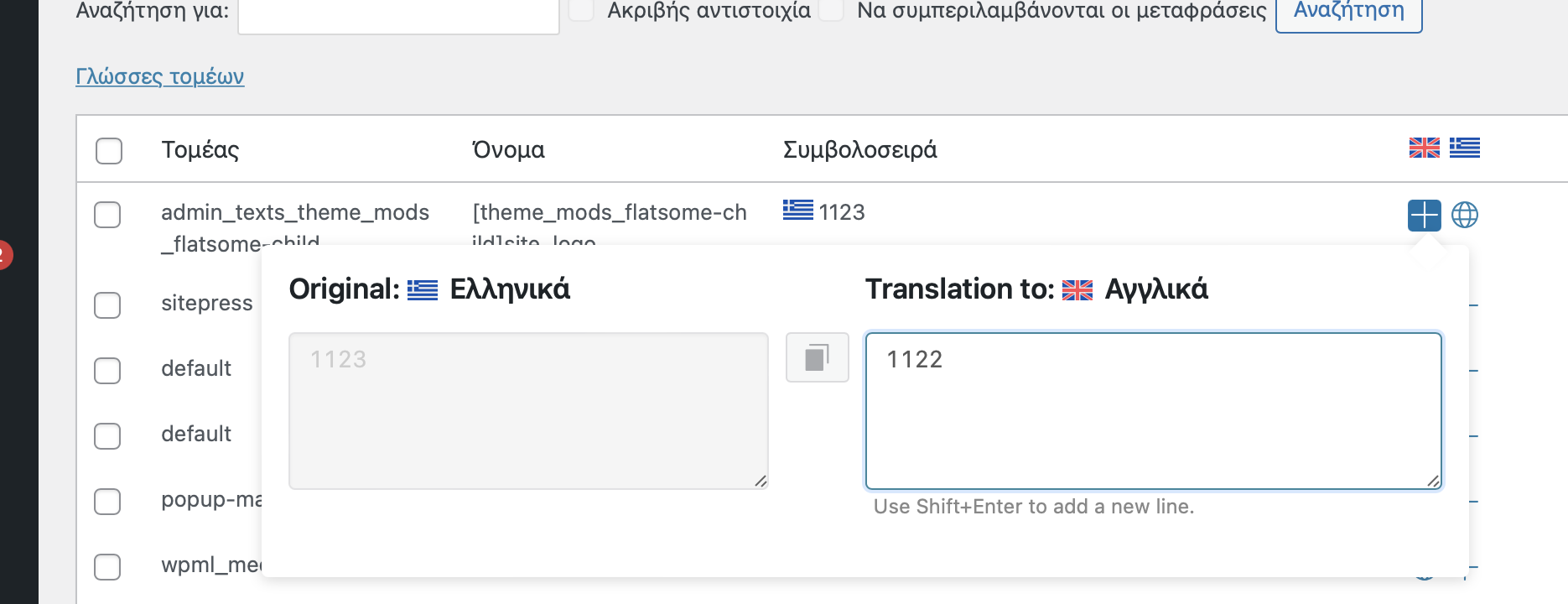Toggle select-all checkbox in table header
The width and height of the screenshot is (1568, 604).
click(109, 151)
